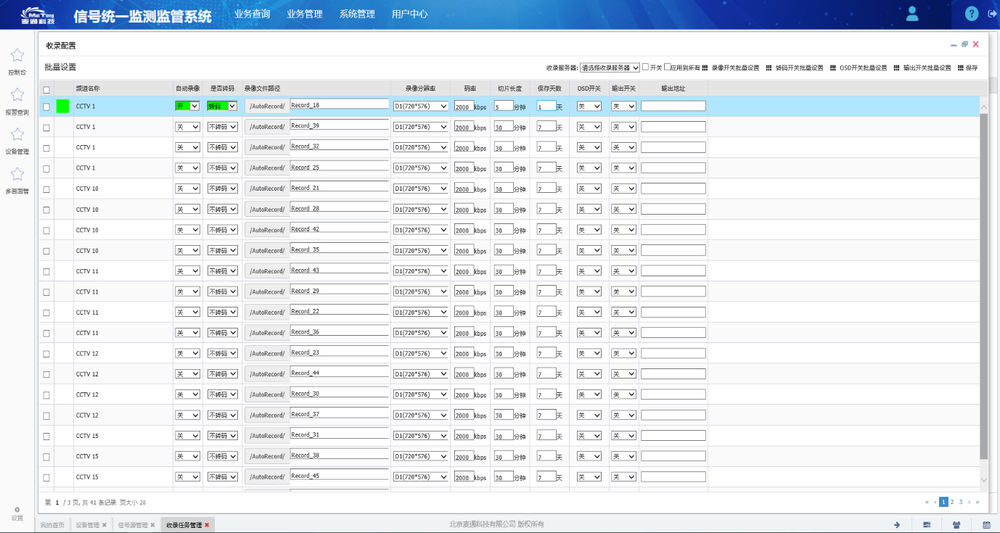
Task: Open the 控制台 sidebar star icon
Action: click(17, 57)
